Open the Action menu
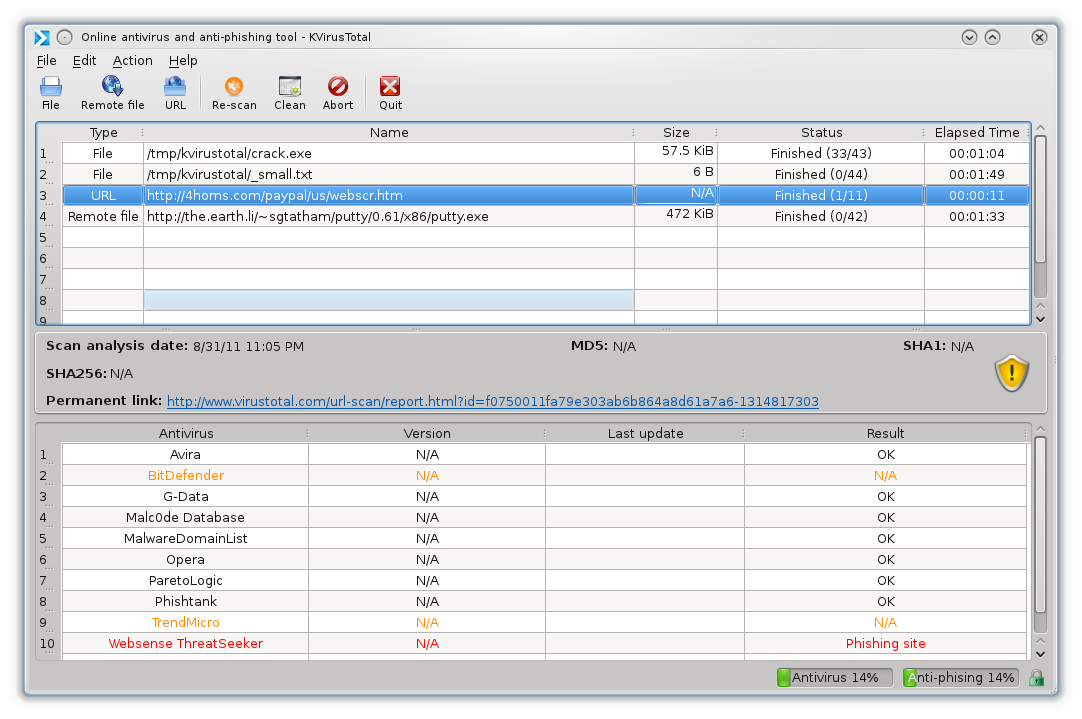Screen dimensions: 1082x719 click(132, 61)
